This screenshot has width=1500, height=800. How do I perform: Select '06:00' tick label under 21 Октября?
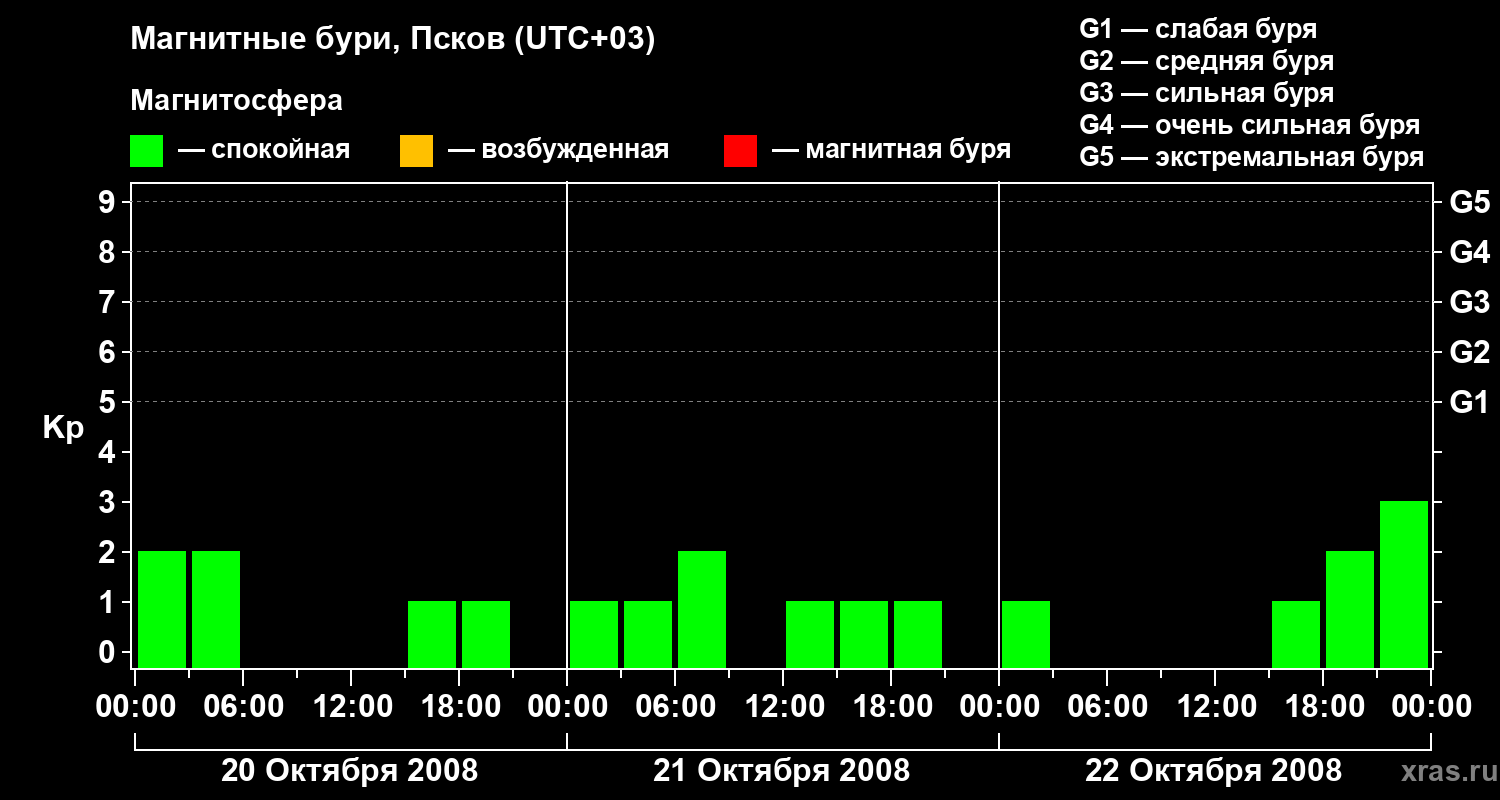(675, 707)
